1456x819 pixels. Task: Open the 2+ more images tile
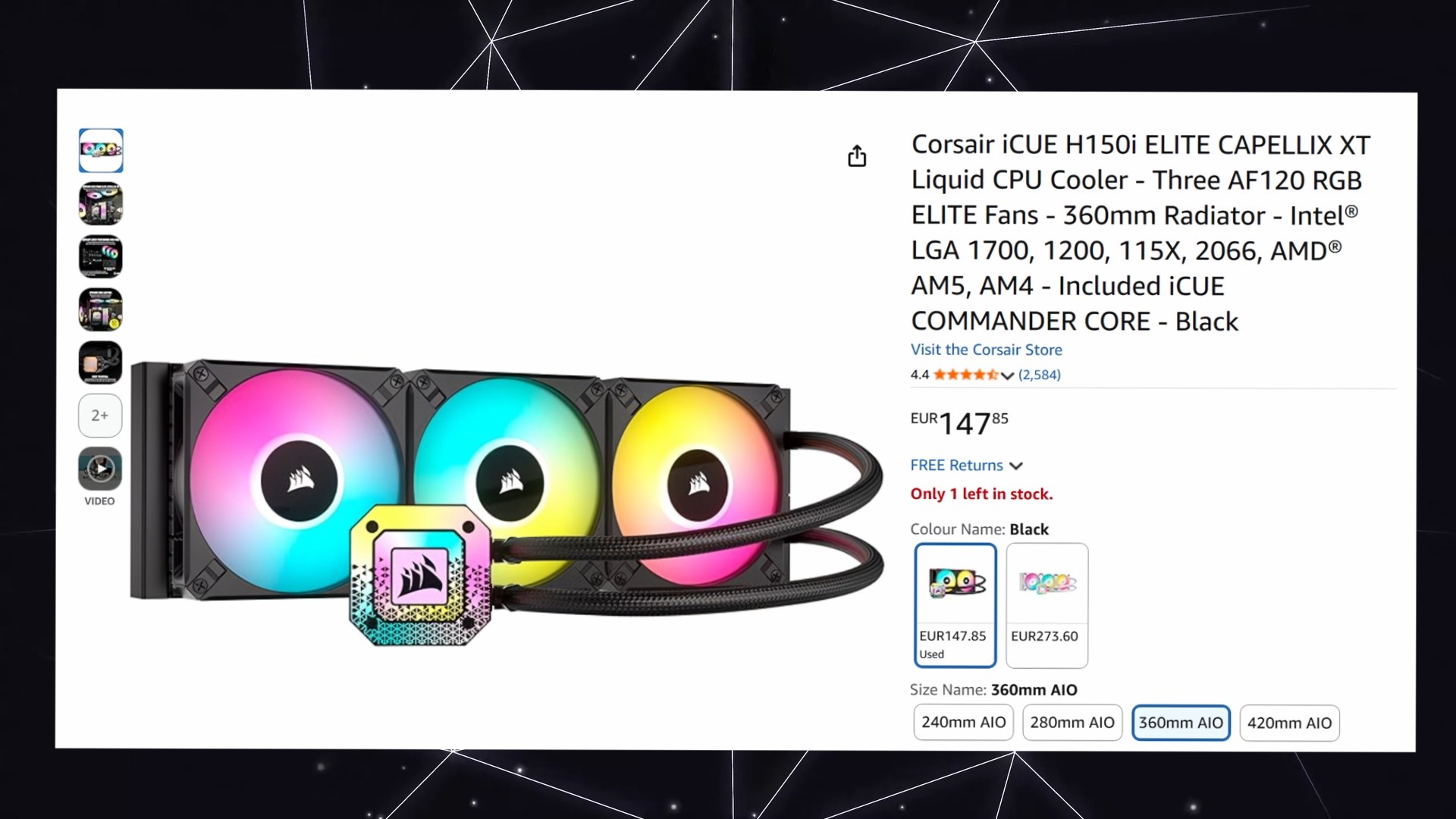coord(100,416)
